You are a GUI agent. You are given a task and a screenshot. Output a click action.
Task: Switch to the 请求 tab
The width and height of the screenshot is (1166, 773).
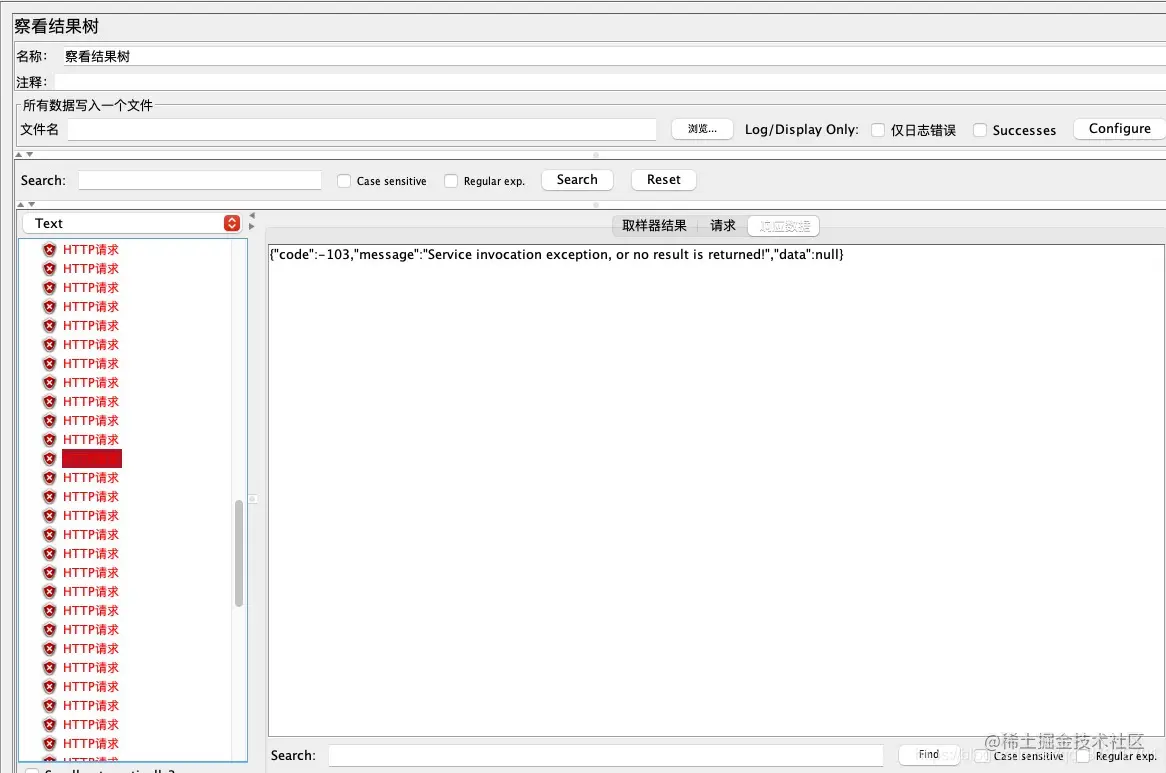(x=722, y=226)
